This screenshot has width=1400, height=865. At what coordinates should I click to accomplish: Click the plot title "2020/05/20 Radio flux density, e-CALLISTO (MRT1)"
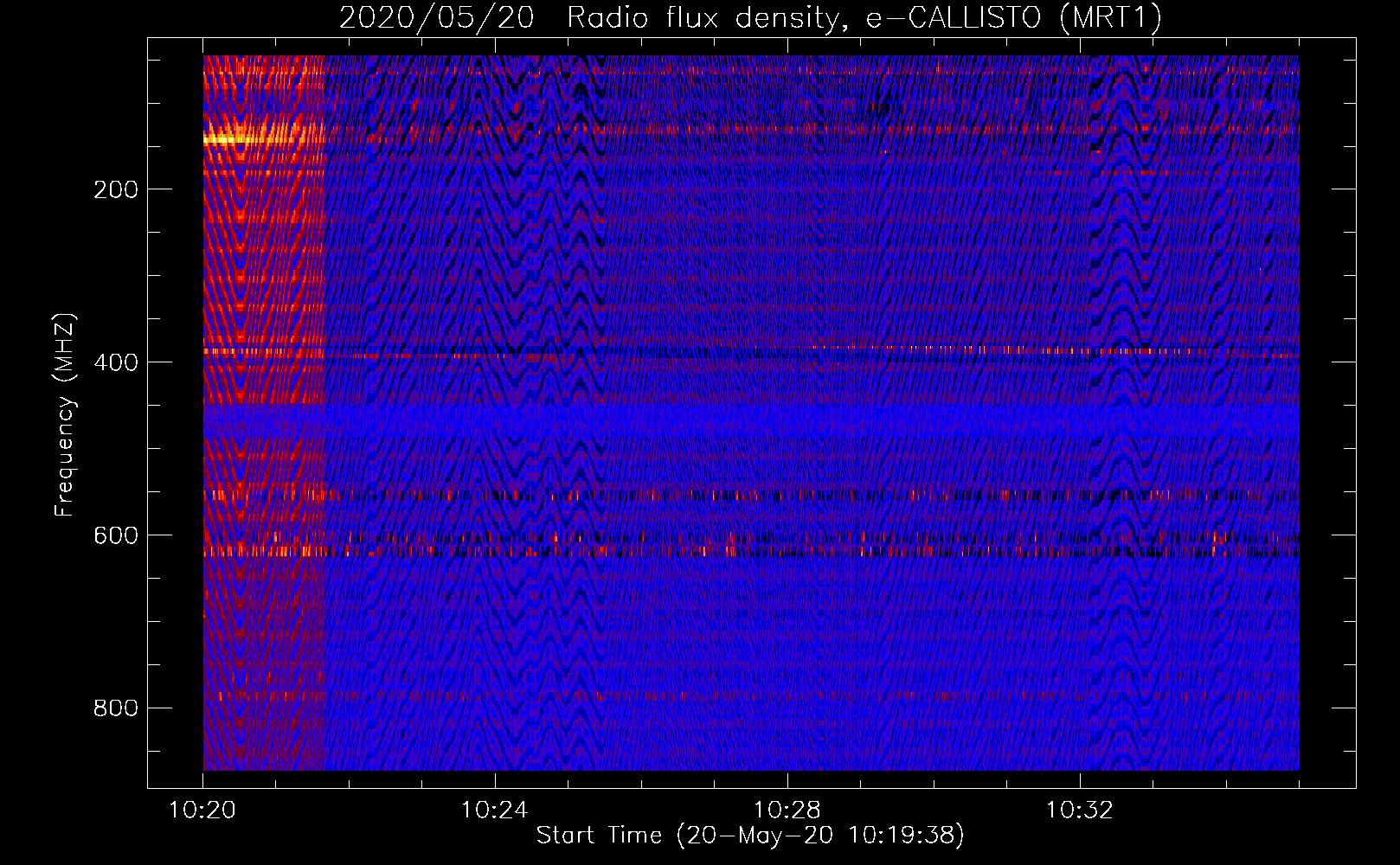(750, 17)
